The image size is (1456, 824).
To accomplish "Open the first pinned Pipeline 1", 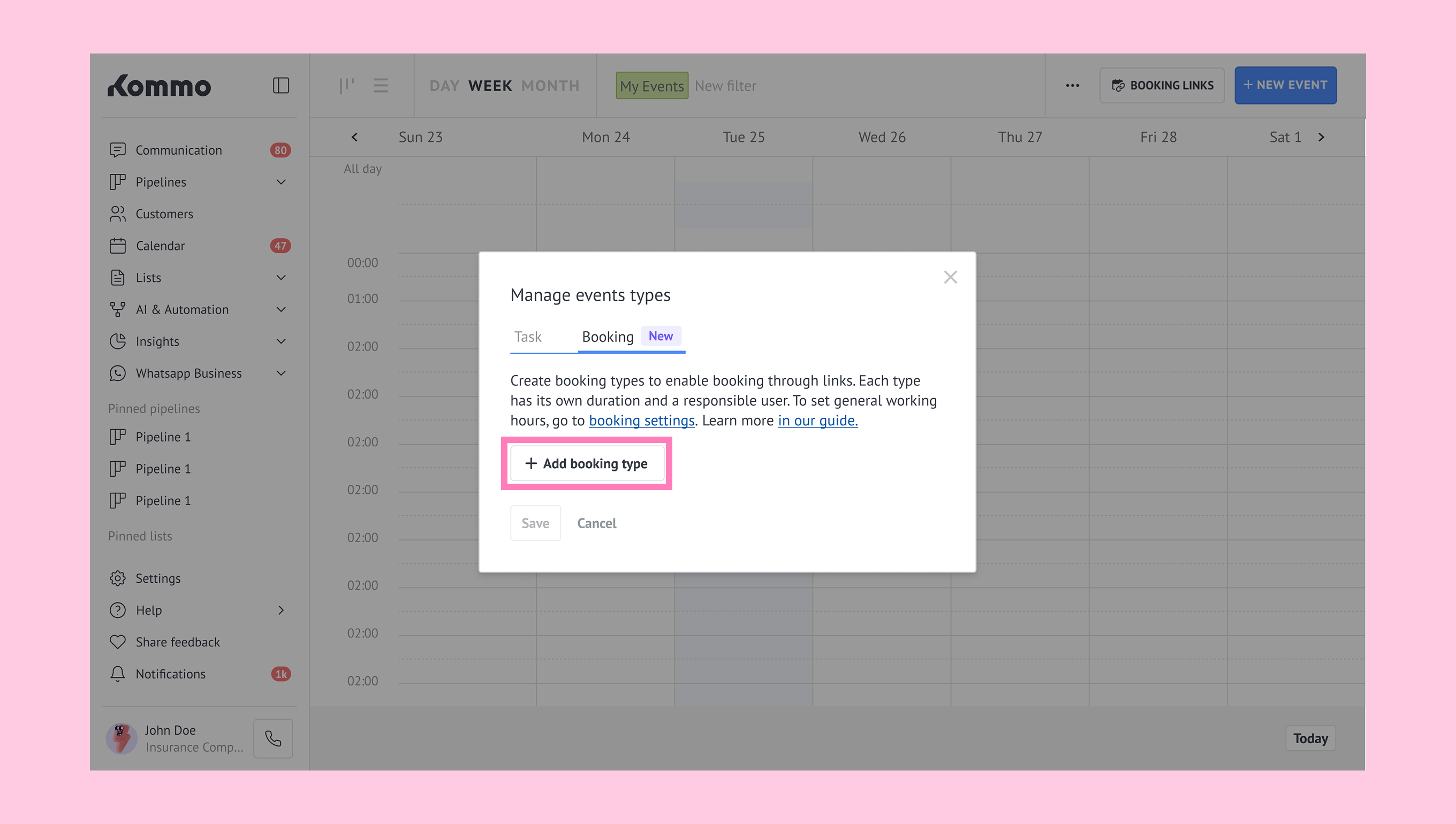I will (x=199, y=437).
